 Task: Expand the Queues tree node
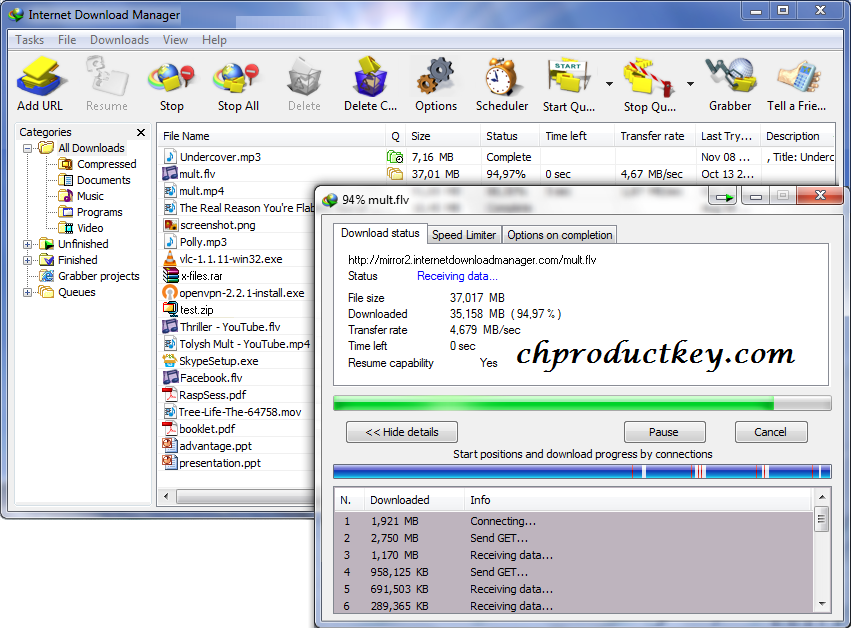tap(27, 293)
